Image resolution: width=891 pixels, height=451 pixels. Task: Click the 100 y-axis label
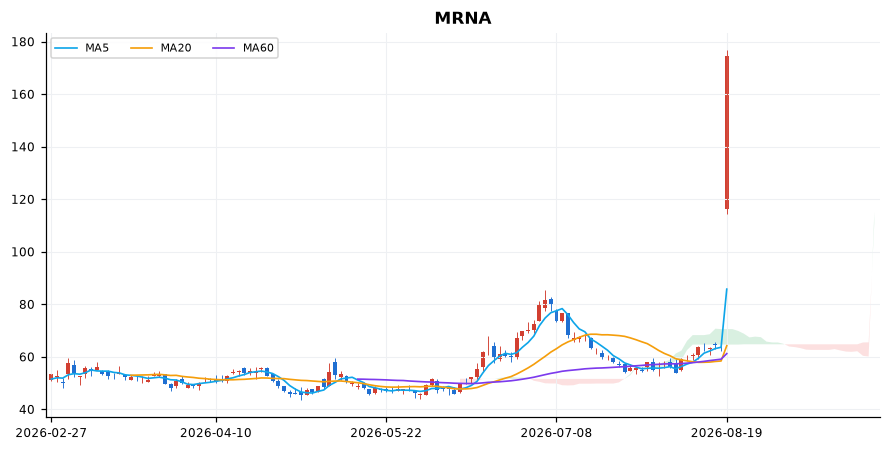point(23,252)
